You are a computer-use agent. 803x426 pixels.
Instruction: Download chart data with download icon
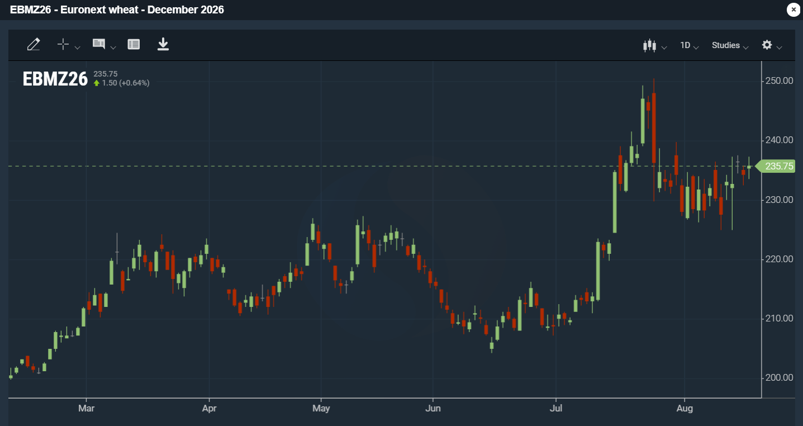point(163,44)
